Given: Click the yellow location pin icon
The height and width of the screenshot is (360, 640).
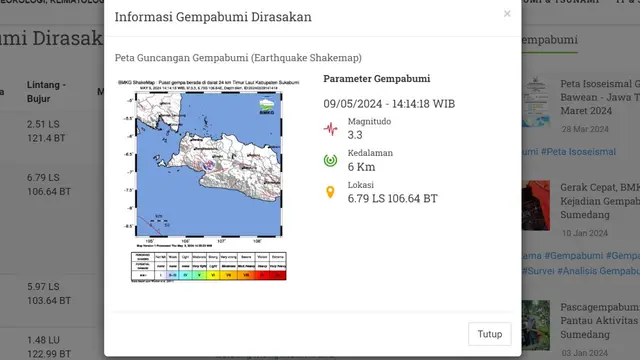Looking at the screenshot, I should pyautogui.click(x=330, y=192).
